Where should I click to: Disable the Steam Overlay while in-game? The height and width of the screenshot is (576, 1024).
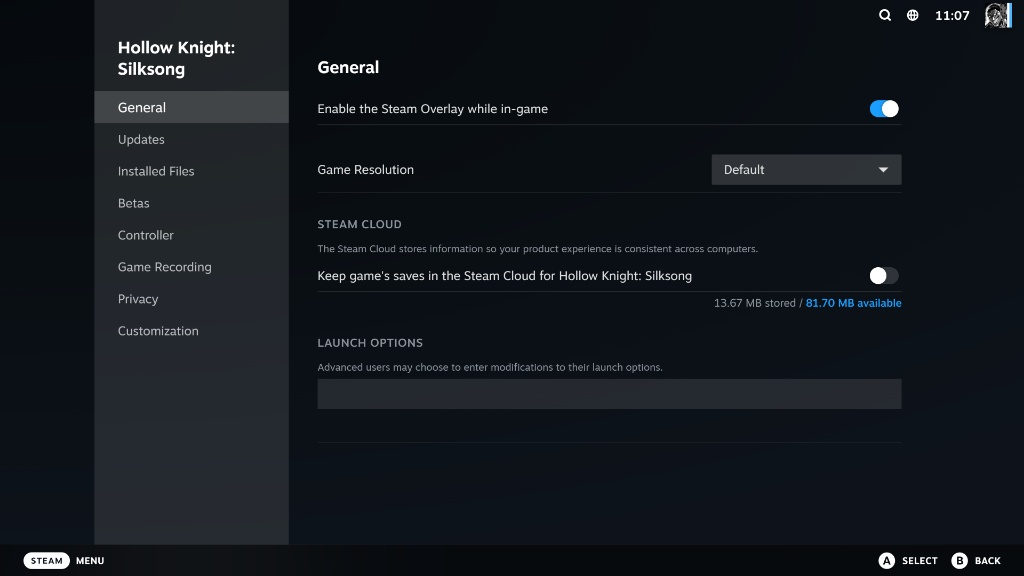883,108
